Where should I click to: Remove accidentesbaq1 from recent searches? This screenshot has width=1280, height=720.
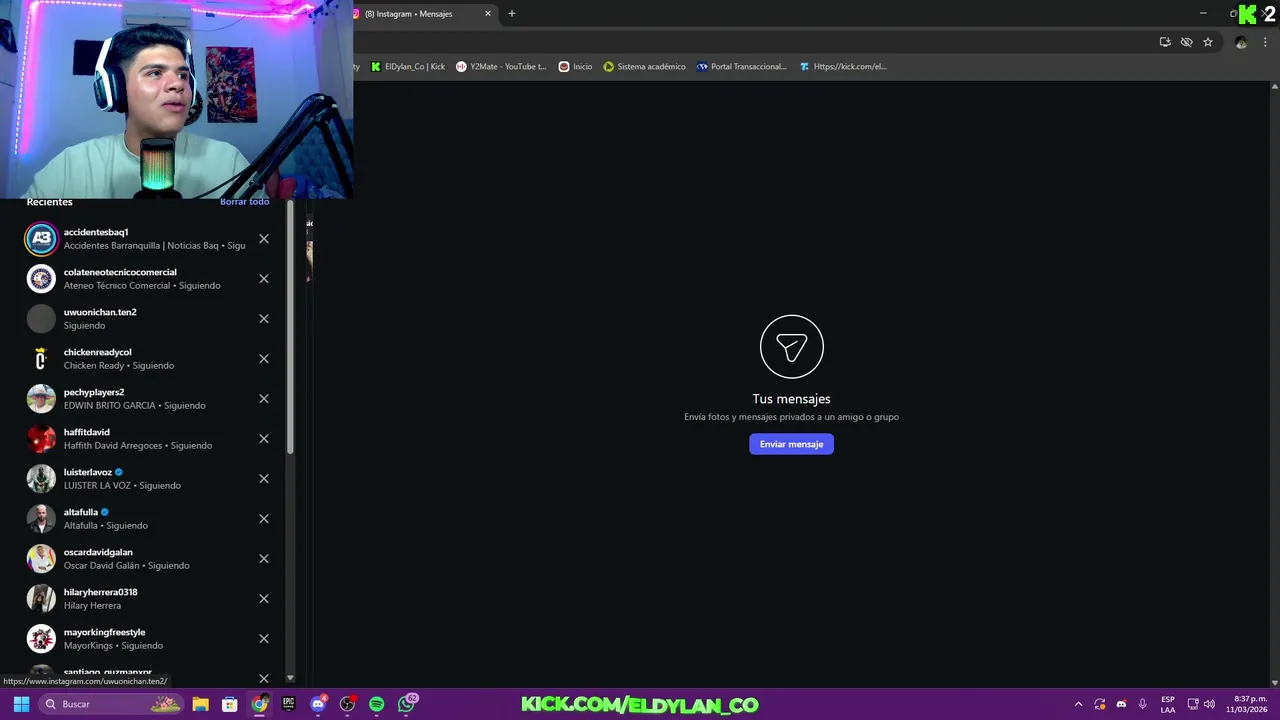[x=264, y=239]
